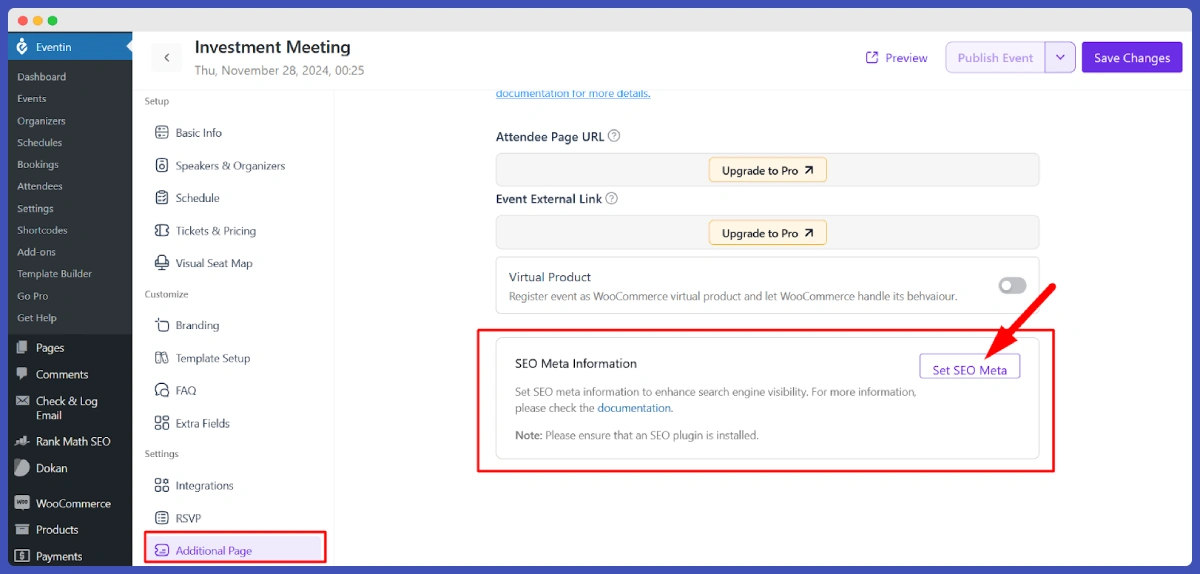Open Add-ons in Eventin menu

37,252
